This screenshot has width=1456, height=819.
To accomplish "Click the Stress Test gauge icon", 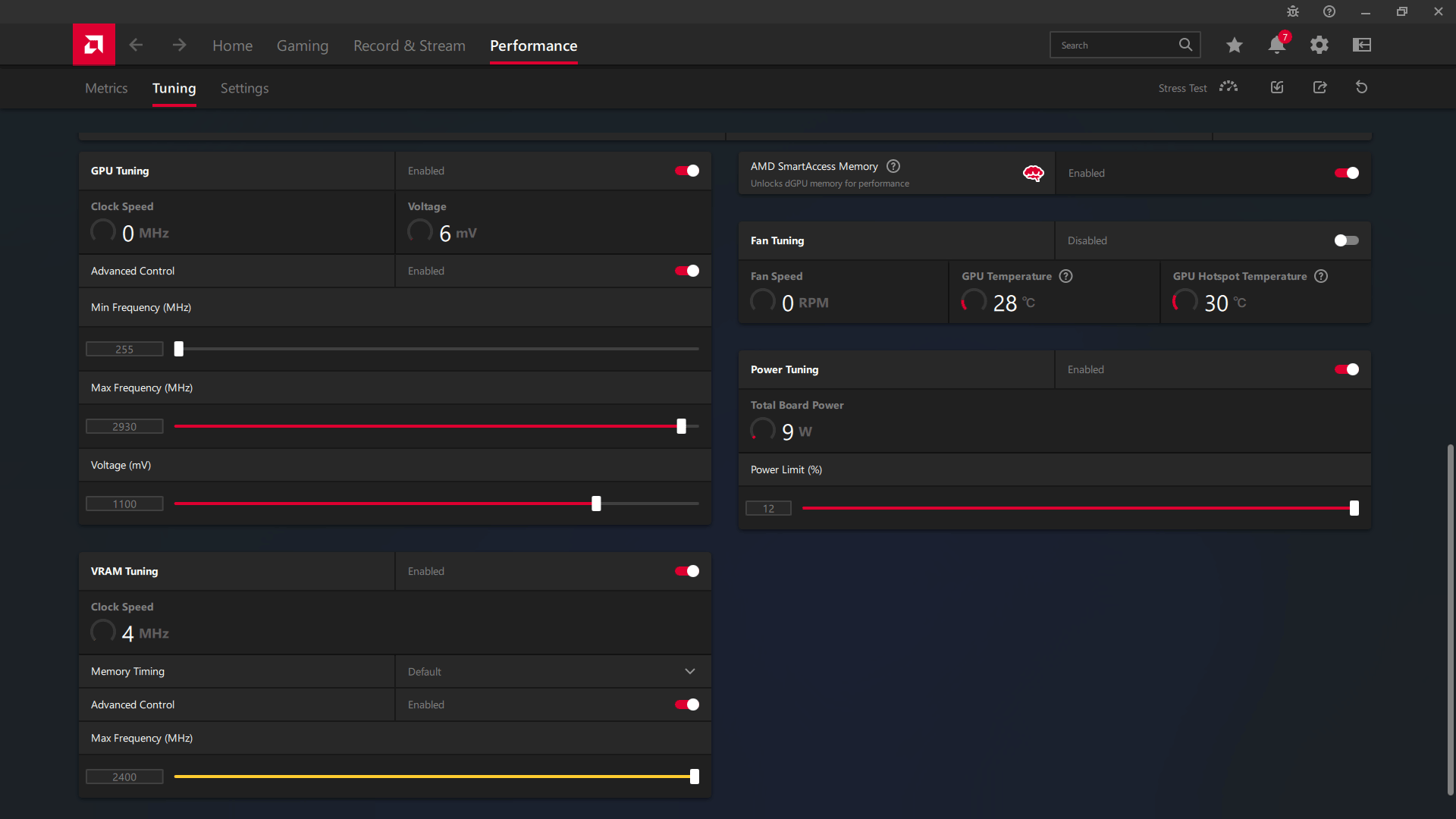I will 1228,87.
